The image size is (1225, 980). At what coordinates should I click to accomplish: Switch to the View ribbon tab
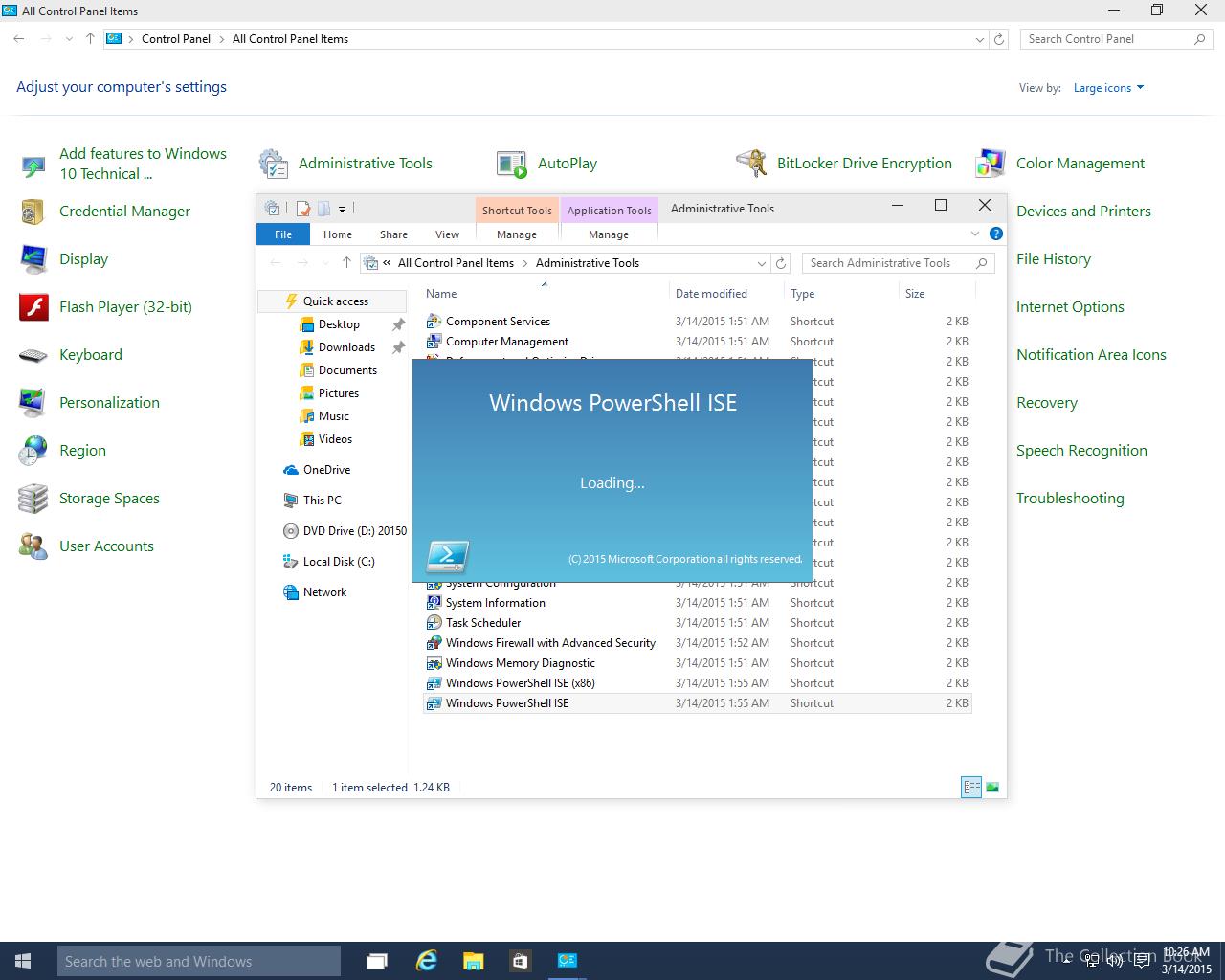[447, 234]
